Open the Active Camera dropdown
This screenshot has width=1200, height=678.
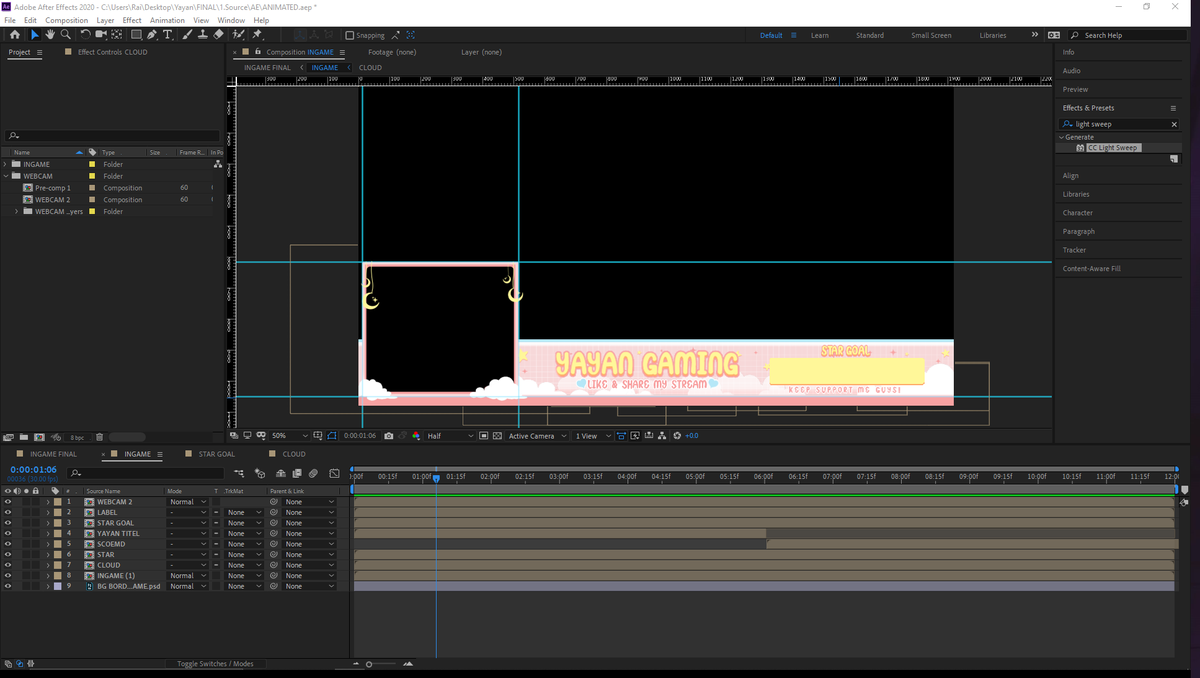[x=537, y=436]
